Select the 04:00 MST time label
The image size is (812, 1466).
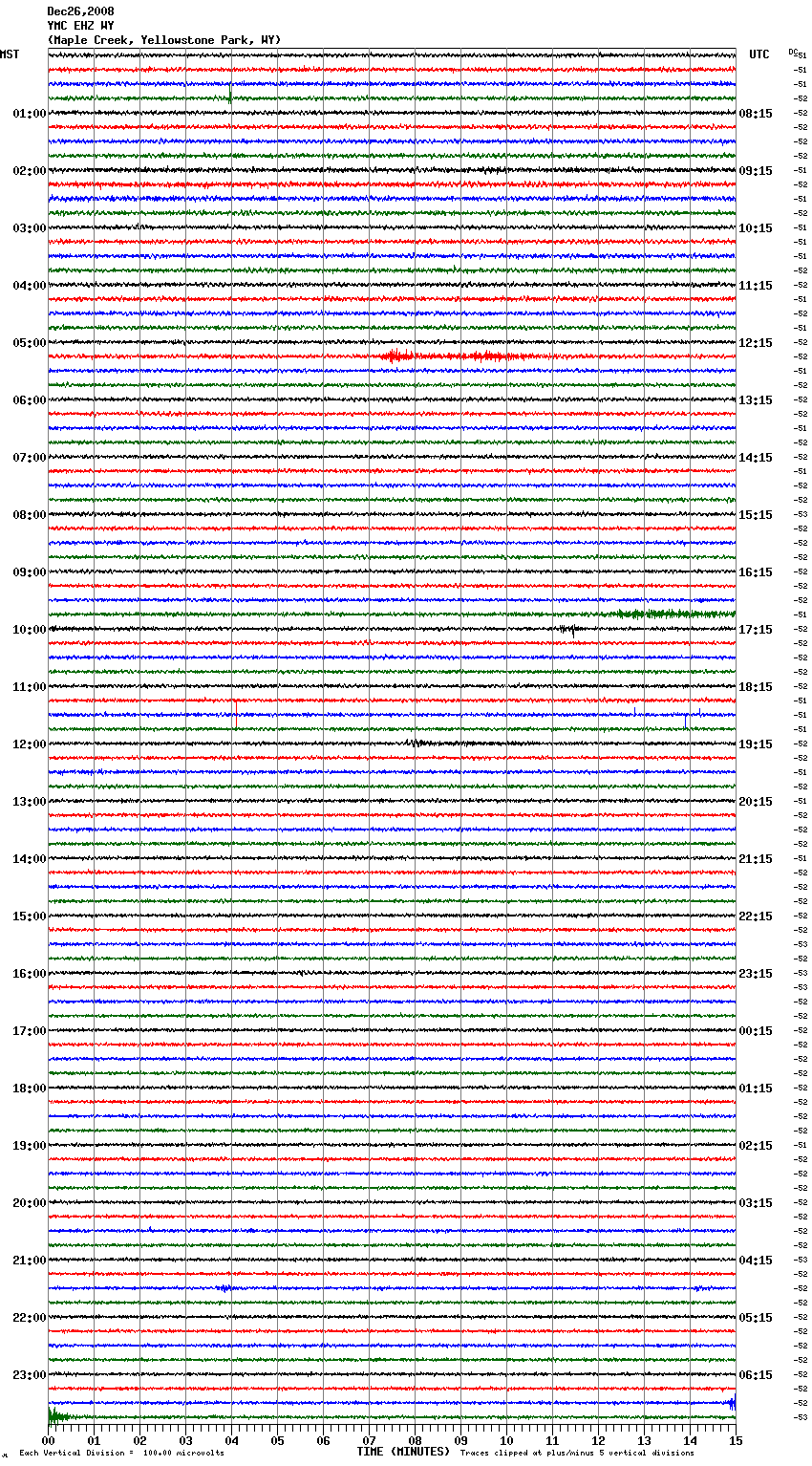(x=29, y=286)
